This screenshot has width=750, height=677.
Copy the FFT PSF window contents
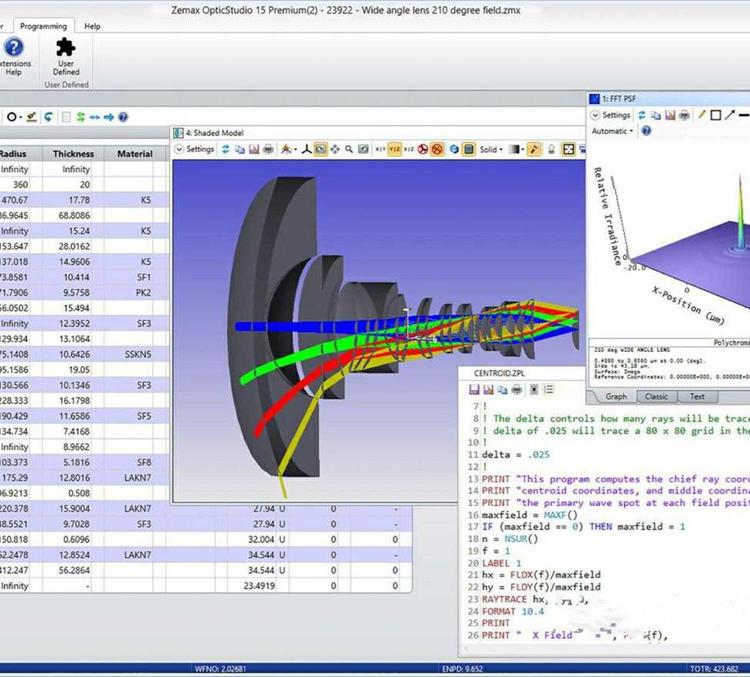[x=656, y=115]
